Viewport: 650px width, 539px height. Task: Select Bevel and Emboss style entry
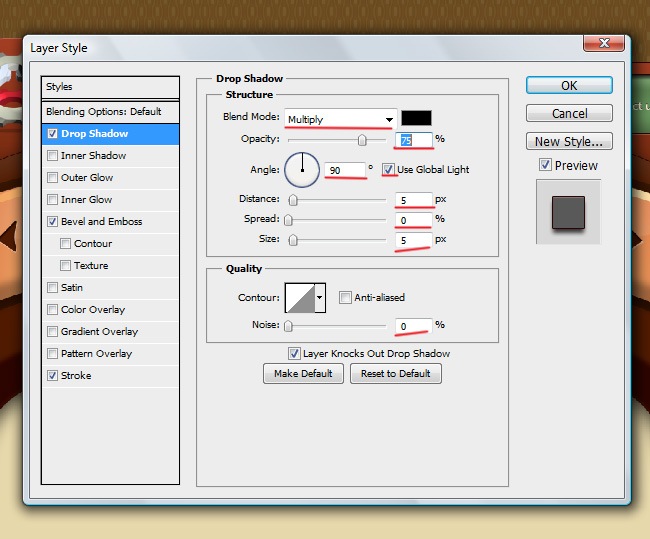click(101, 222)
